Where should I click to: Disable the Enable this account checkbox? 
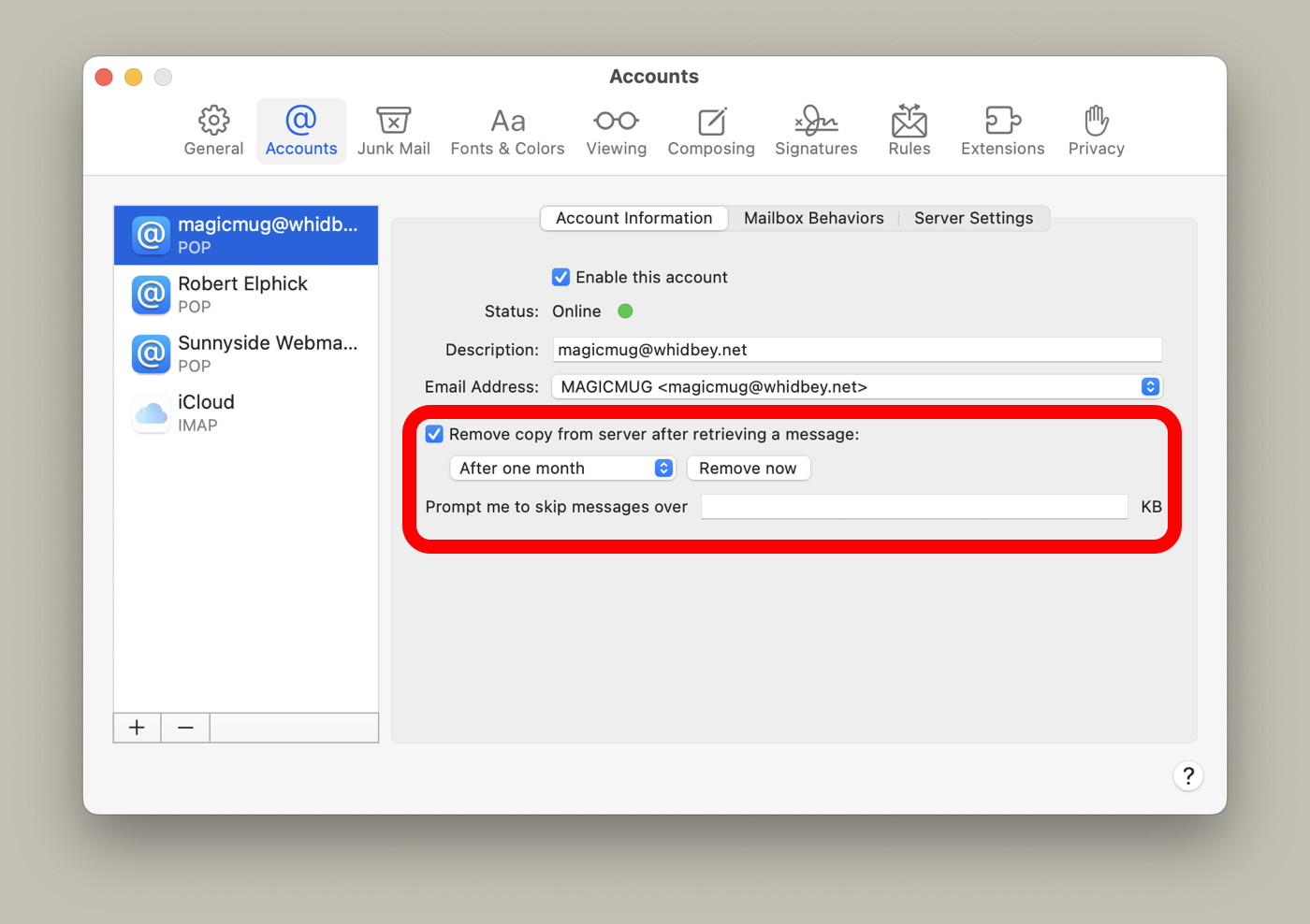tap(560, 277)
